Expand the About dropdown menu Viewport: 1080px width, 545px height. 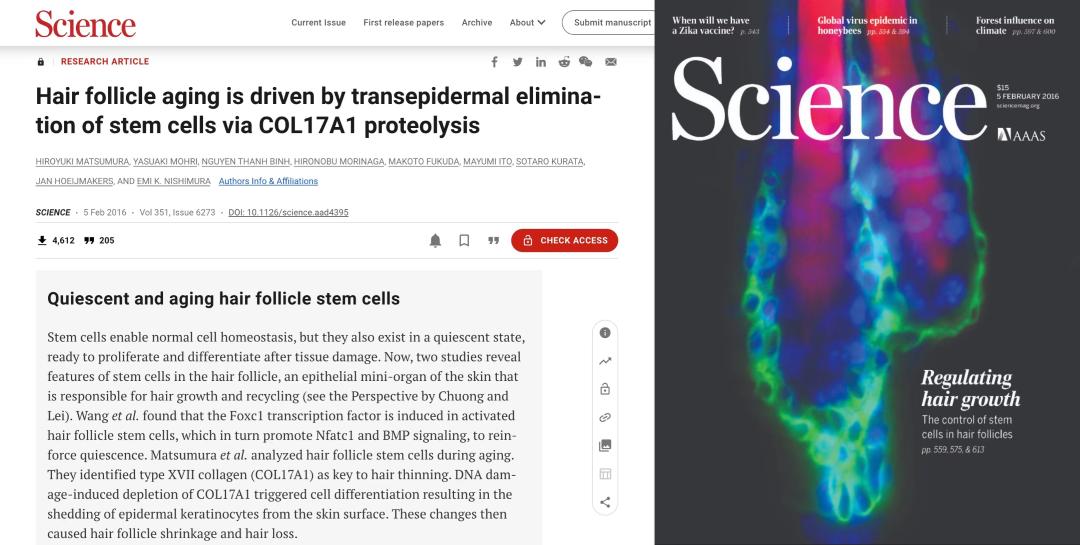tap(528, 23)
